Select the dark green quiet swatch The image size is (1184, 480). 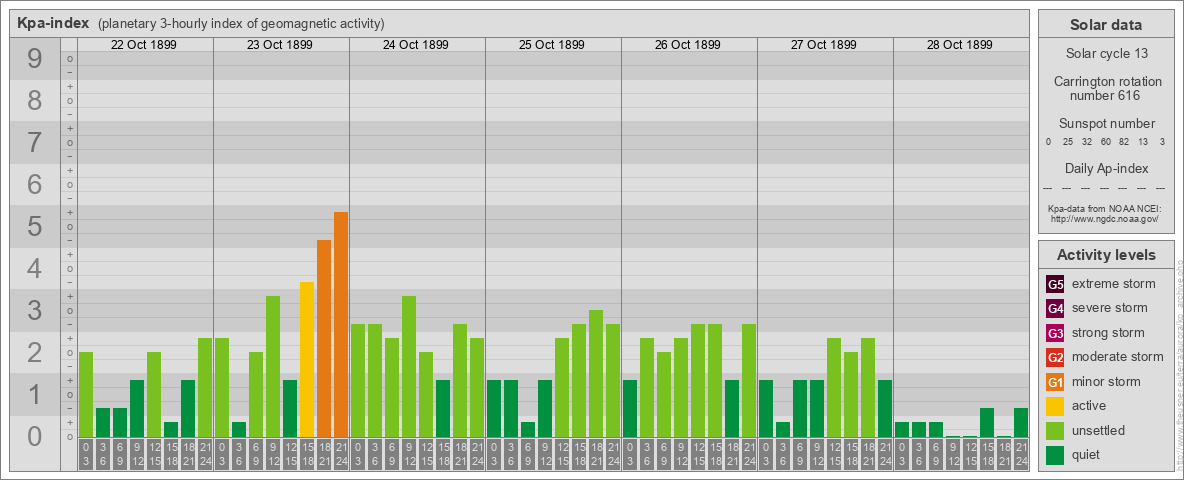tap(1055, 455)
